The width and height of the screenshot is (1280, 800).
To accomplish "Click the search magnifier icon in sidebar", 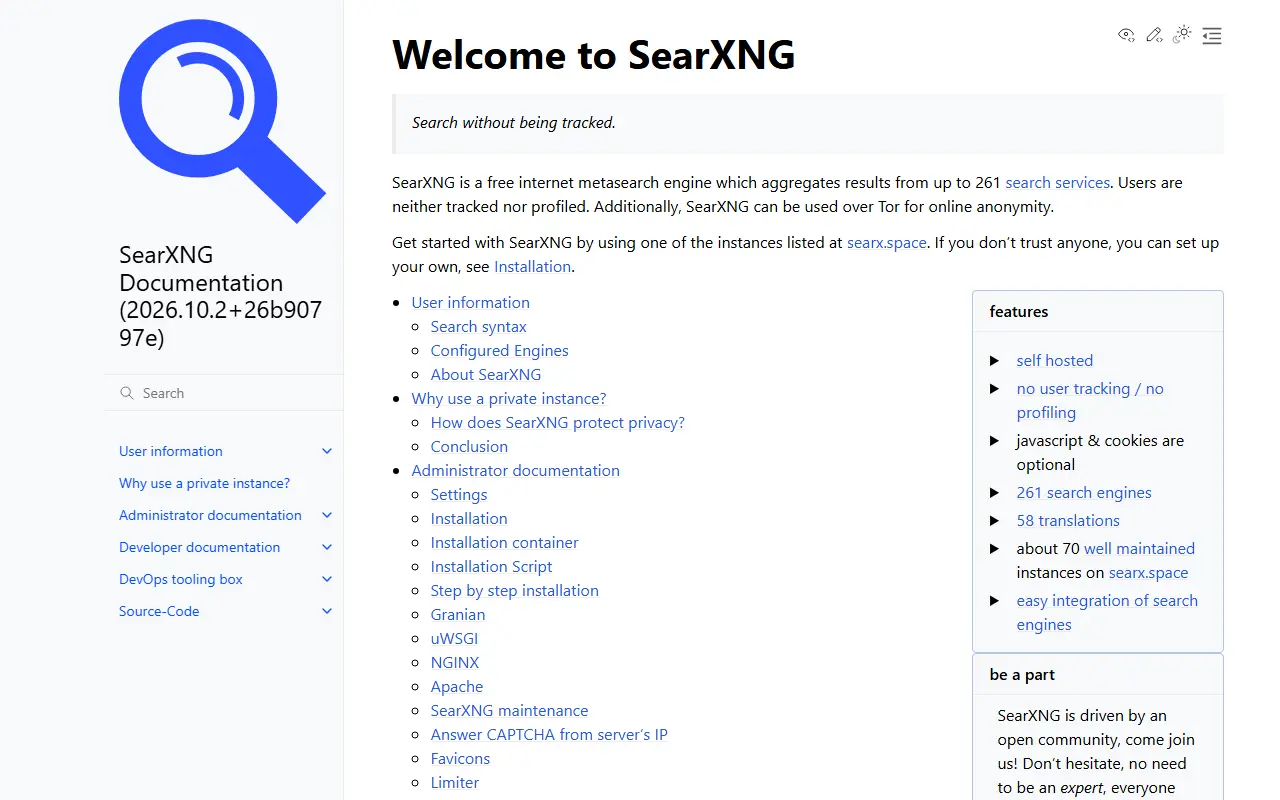I will pos(127,393).
